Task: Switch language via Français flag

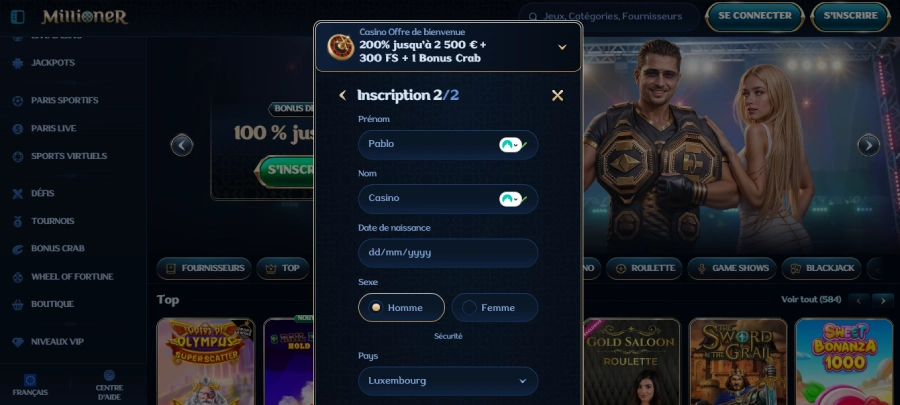Action: (x=30, y=380)
